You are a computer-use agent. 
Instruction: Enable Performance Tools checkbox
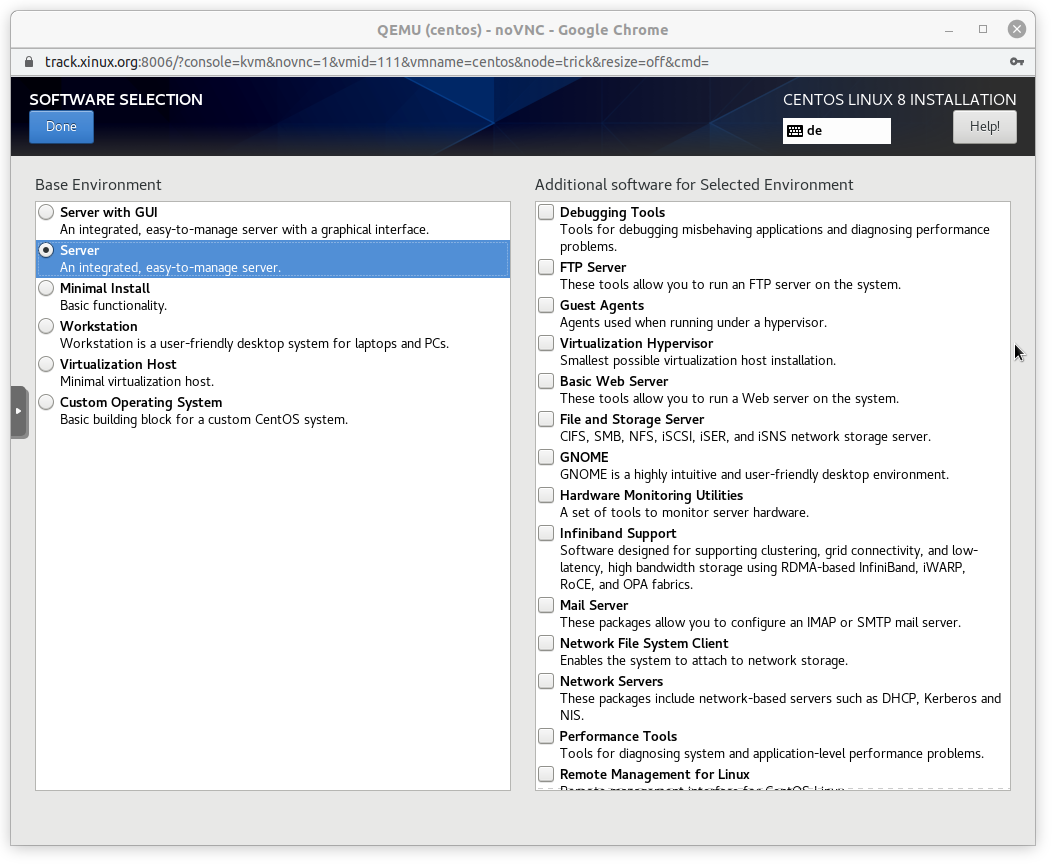(546, 737)
